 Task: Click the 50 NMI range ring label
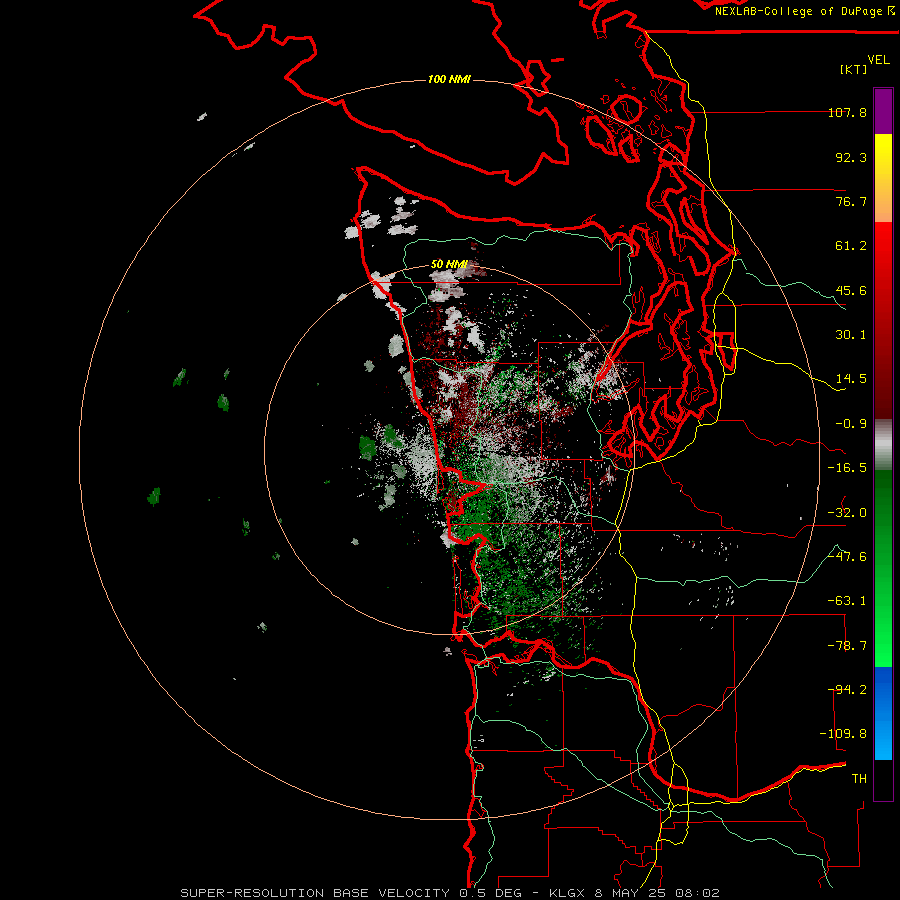coord(449,265)
